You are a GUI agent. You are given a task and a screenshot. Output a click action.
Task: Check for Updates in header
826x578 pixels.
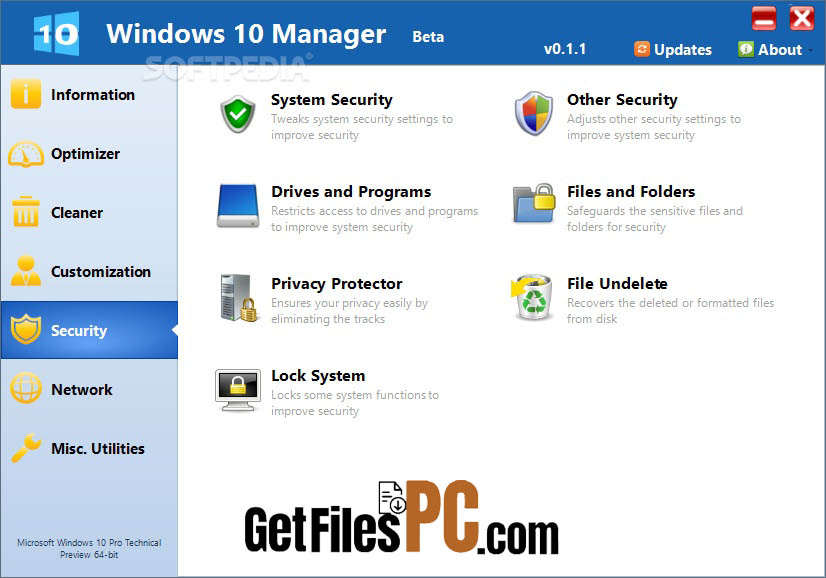pyautogui.click(x=683, y=50)
